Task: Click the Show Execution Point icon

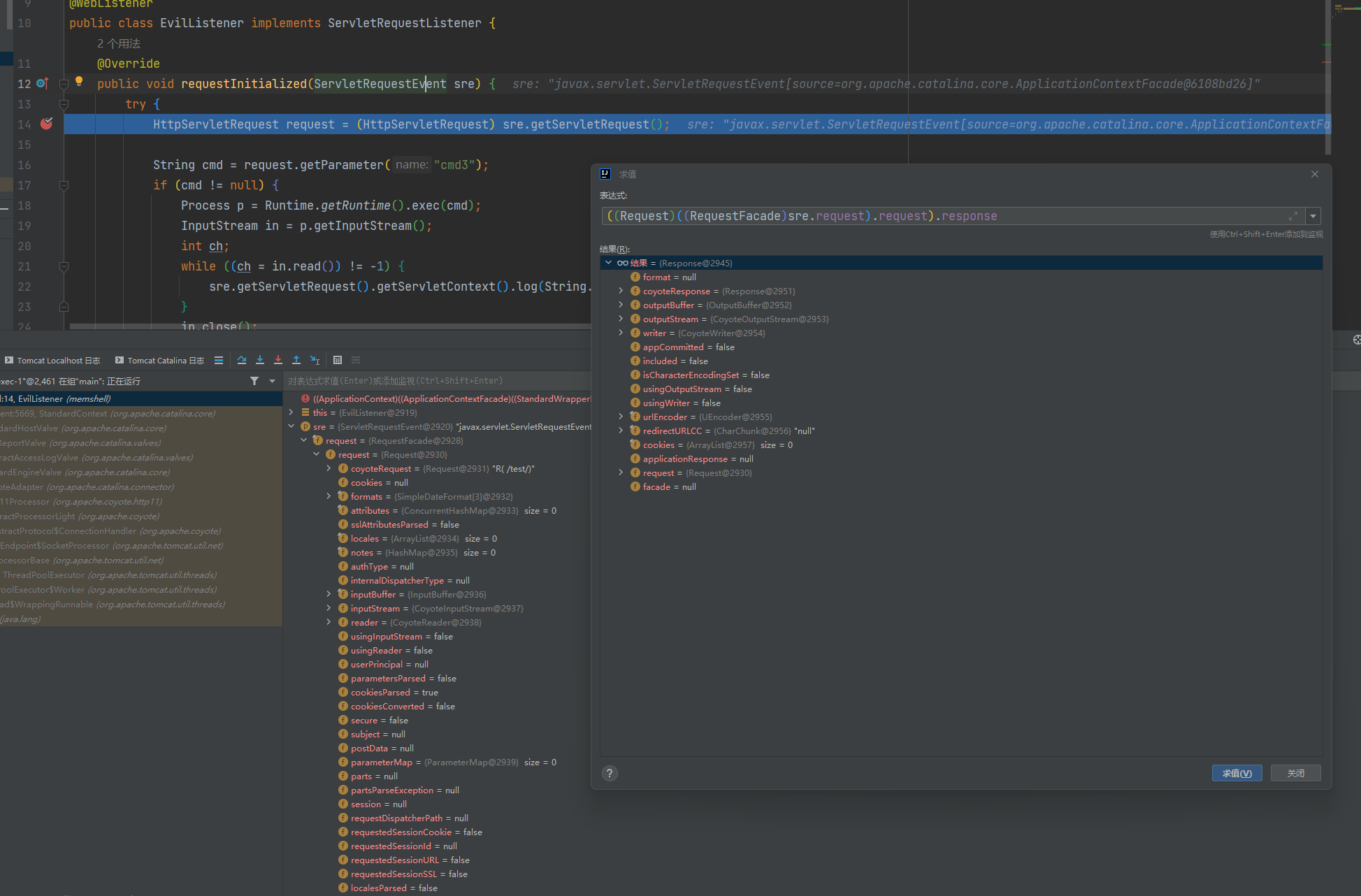Action: coord(219,361)
